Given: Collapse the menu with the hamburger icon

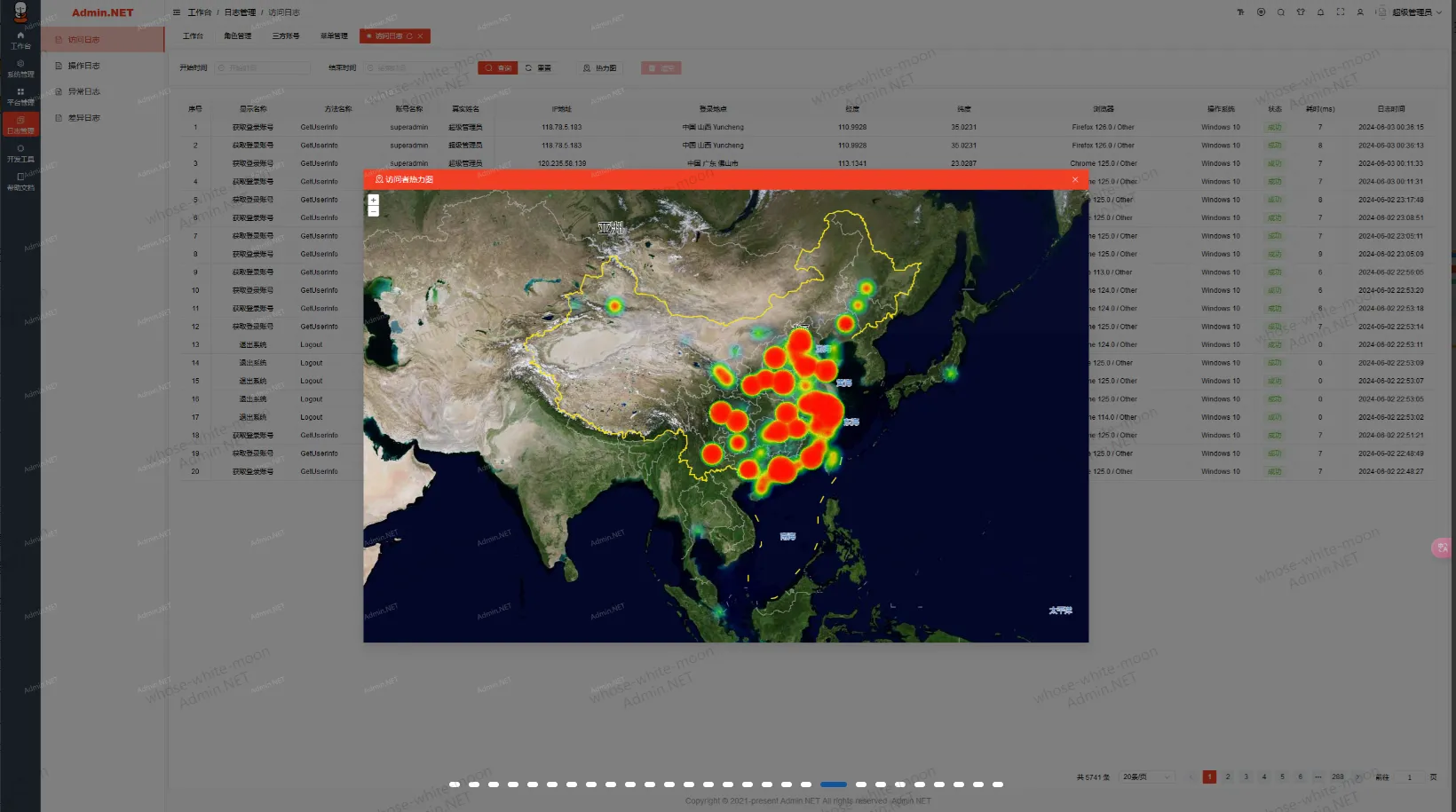Looking at the screenshot, I should [177, 12].
